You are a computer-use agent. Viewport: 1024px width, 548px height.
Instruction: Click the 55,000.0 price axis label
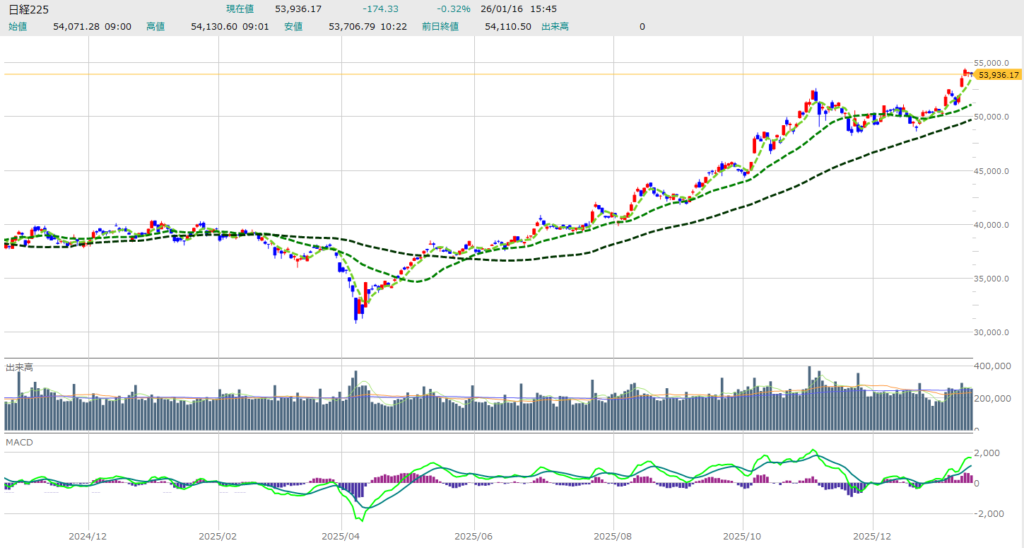point(994,62)
